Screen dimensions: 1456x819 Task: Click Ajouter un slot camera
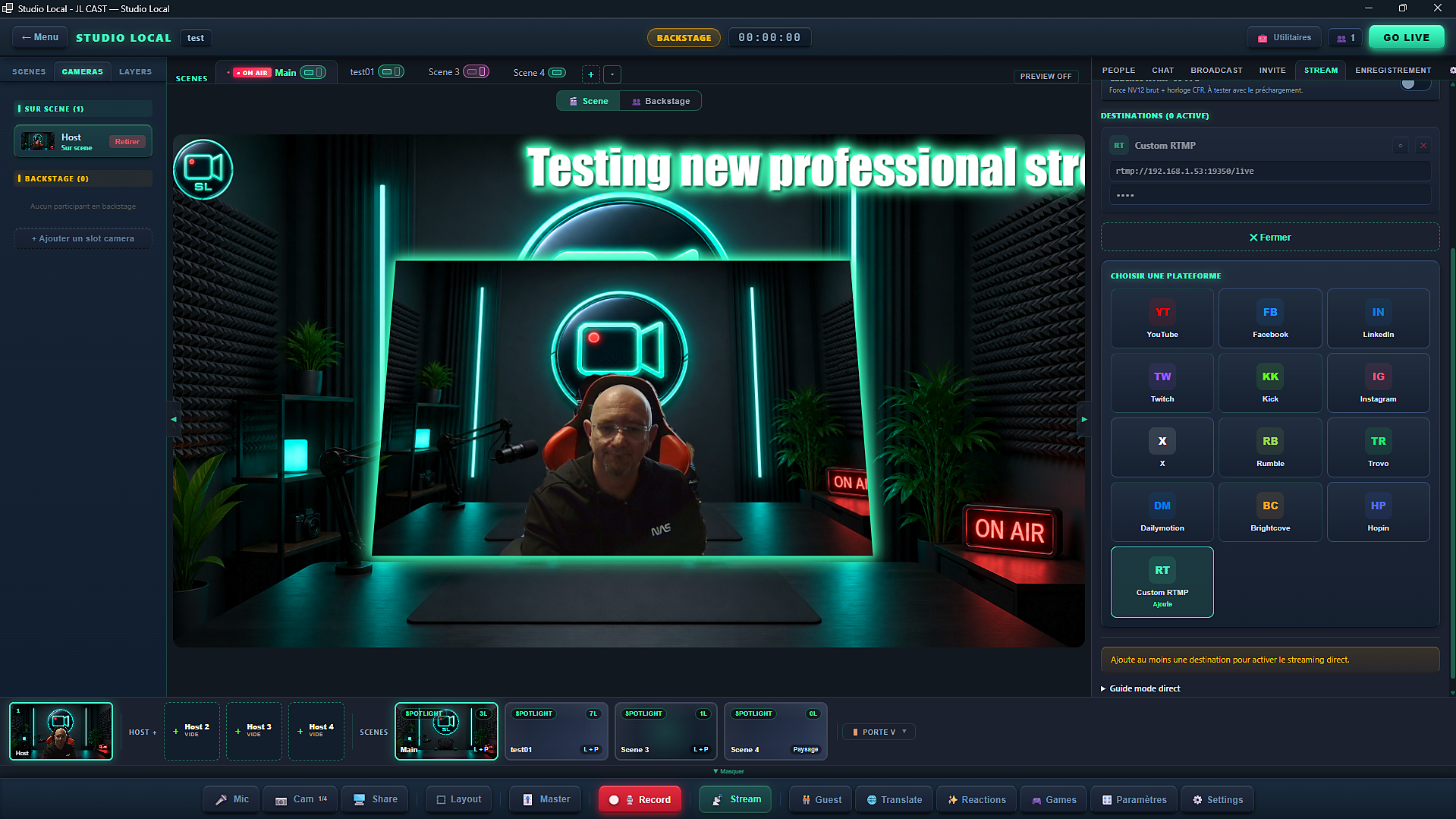click(83, 238)
